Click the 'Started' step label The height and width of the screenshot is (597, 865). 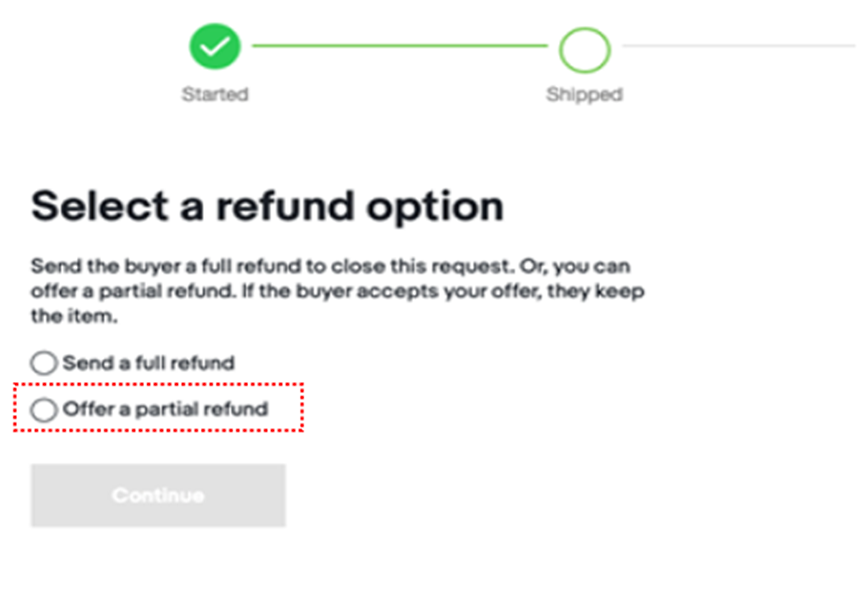(215, 95)
